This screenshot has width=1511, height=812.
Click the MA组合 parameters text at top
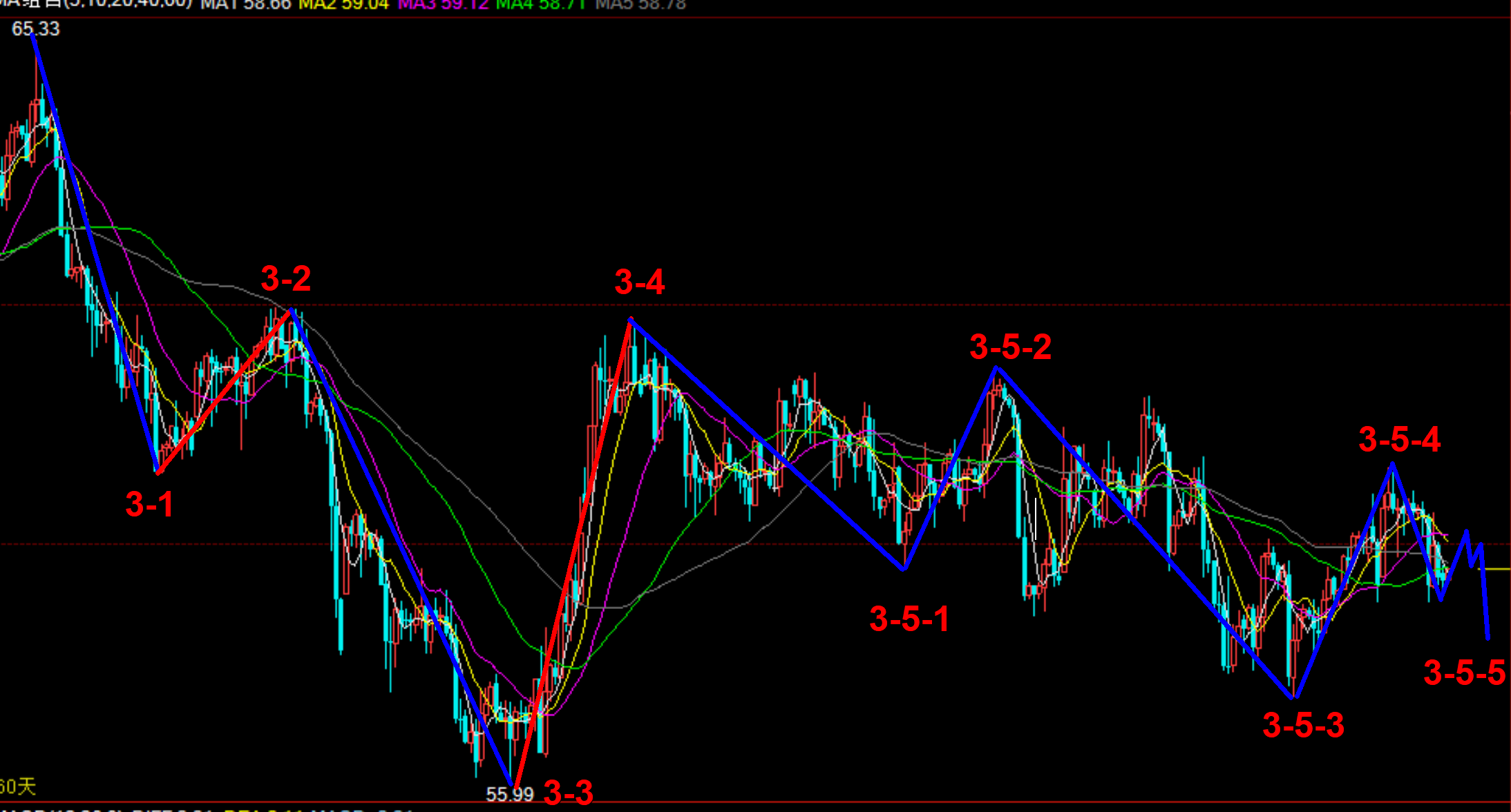coord(97,4)
